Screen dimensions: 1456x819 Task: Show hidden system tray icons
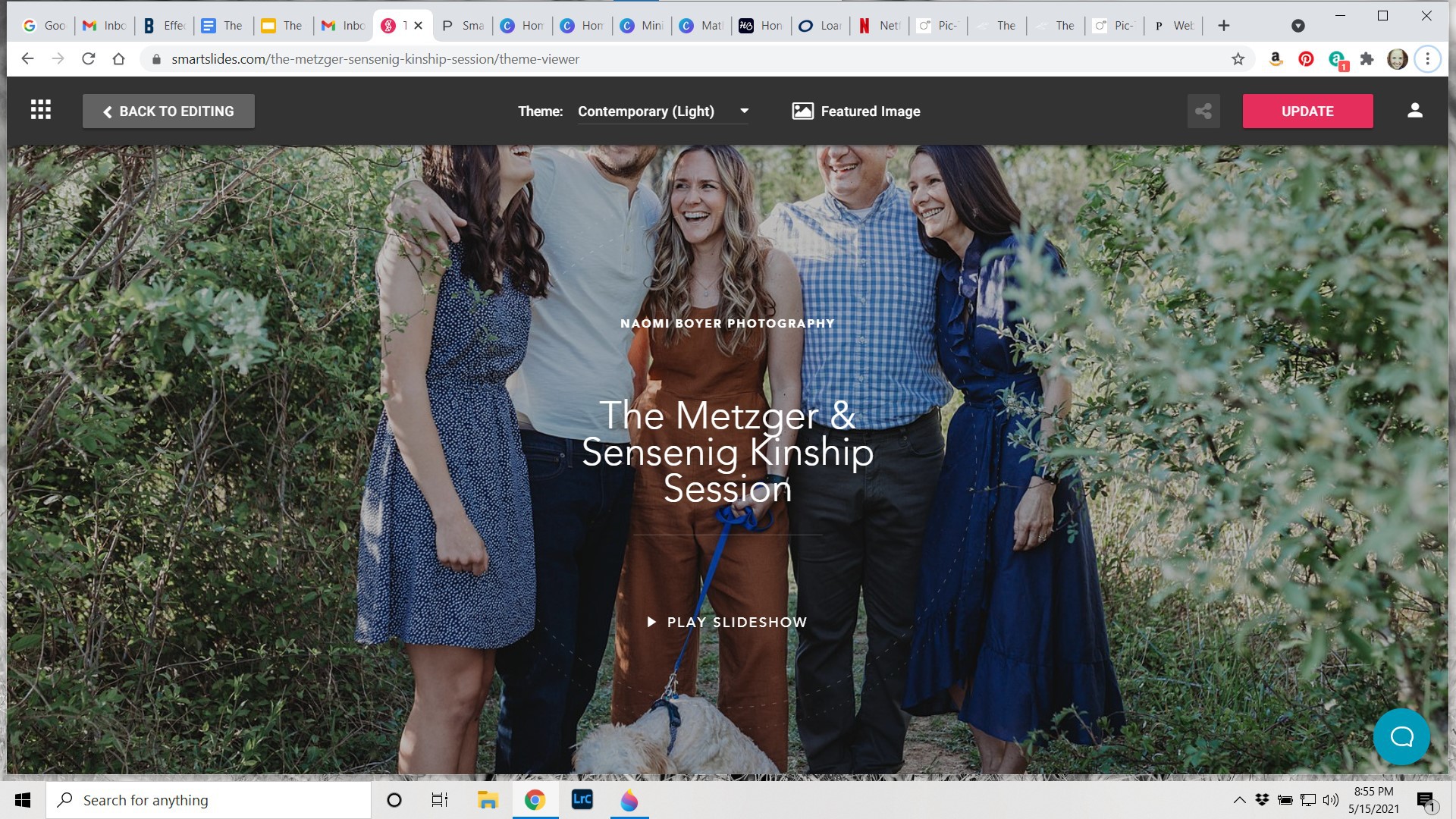1239,799
